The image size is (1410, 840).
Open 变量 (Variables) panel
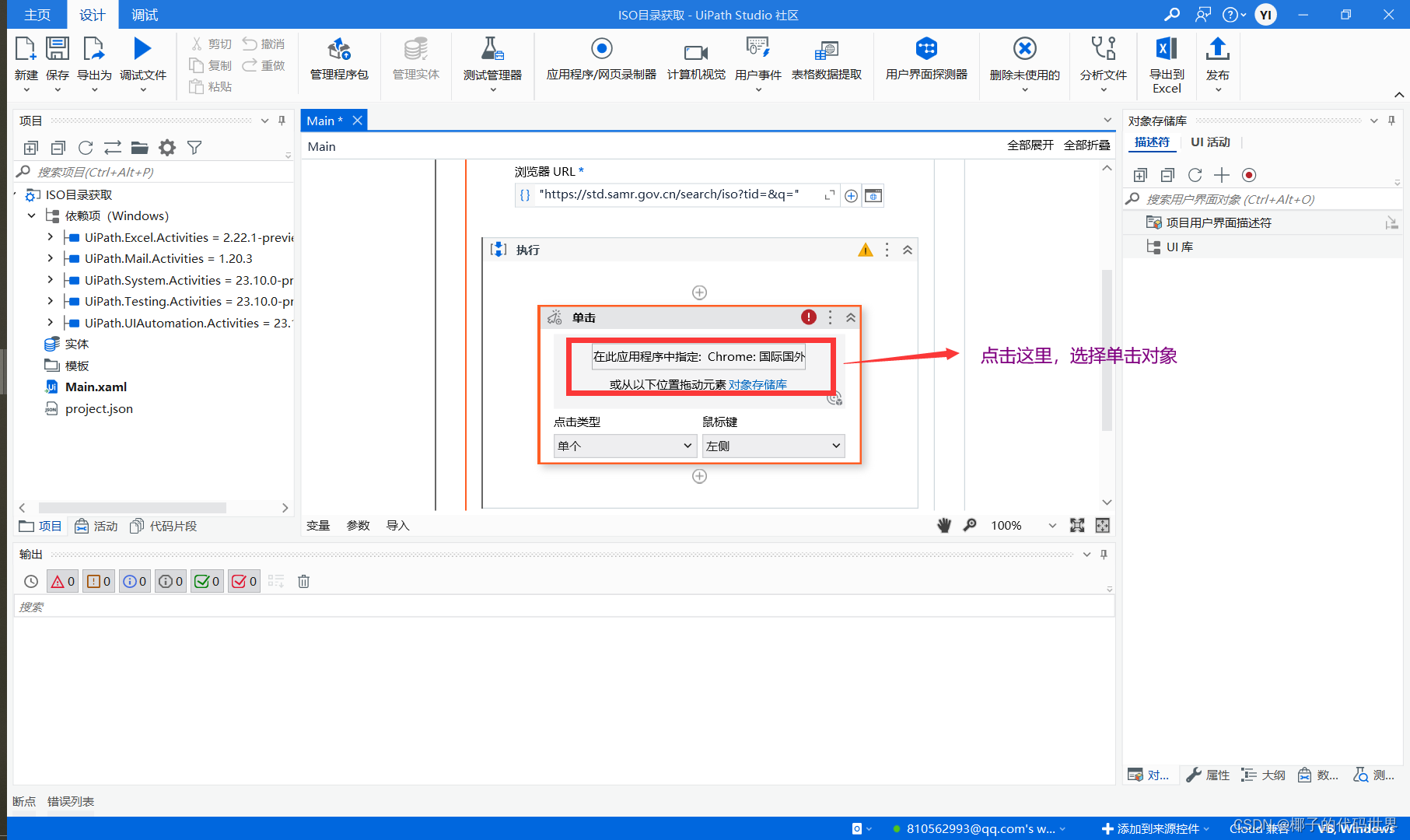(318, 526)
